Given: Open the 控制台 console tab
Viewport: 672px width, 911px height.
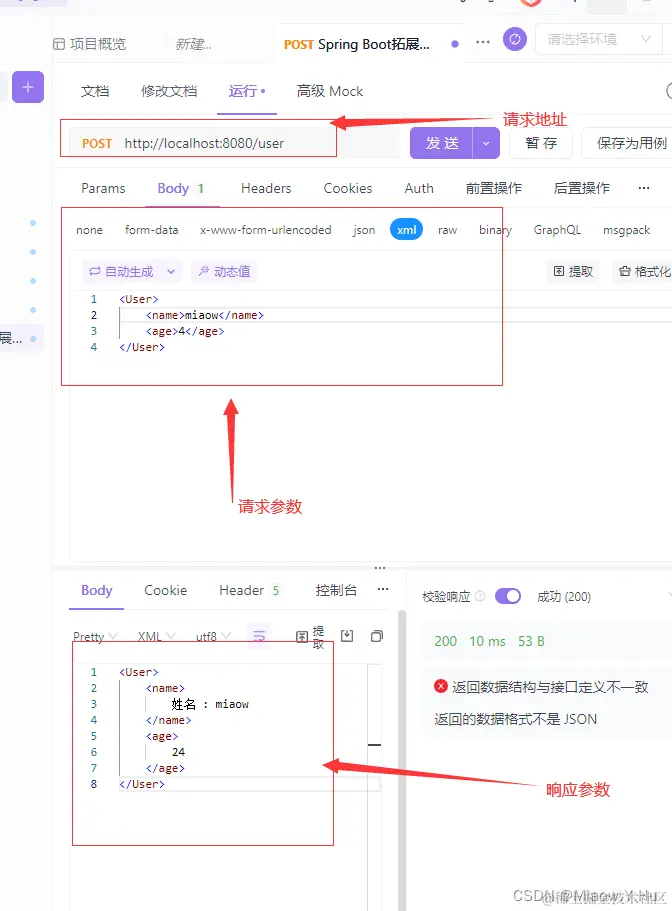Looking at the screenshot, I should [336, 590].
